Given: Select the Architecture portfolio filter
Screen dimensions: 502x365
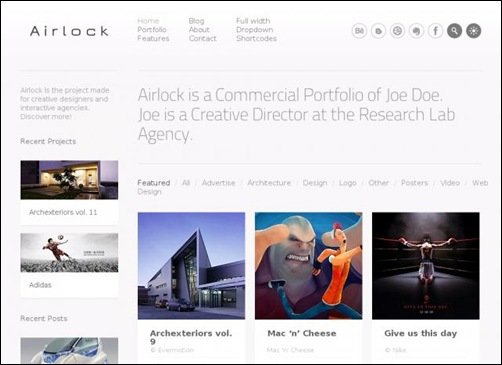Looking at the screenshot, I should (269, 183).
